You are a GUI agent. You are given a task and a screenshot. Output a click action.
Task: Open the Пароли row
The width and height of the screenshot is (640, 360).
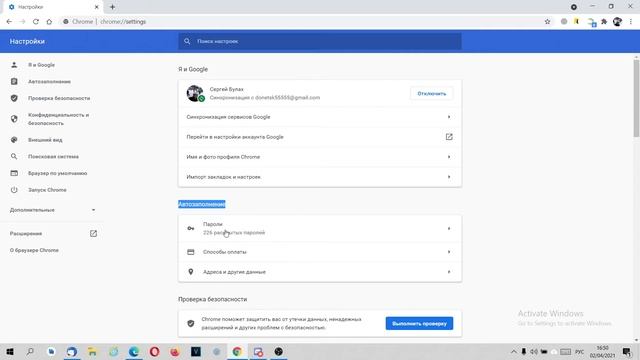click(x=320, y=229)
